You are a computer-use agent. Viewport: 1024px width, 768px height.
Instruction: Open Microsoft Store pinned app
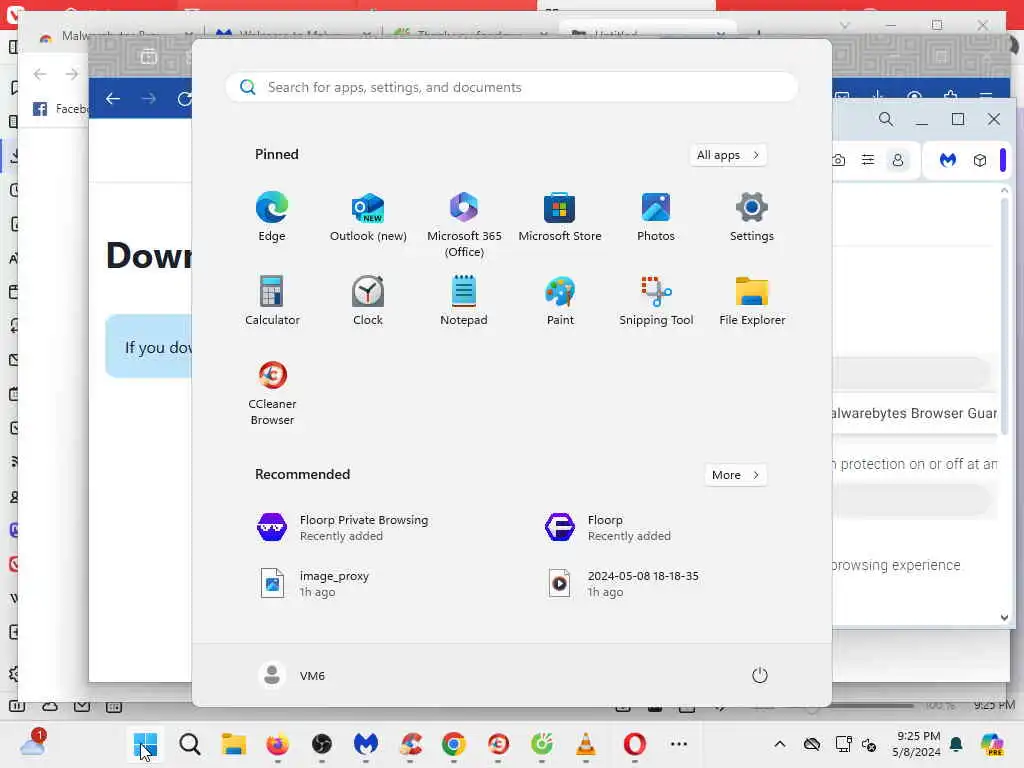click(x=560, y=217)
